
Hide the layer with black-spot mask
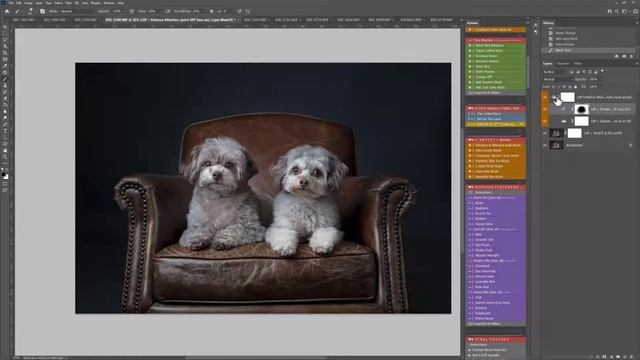pyautogui.click(x=545, y=109)
